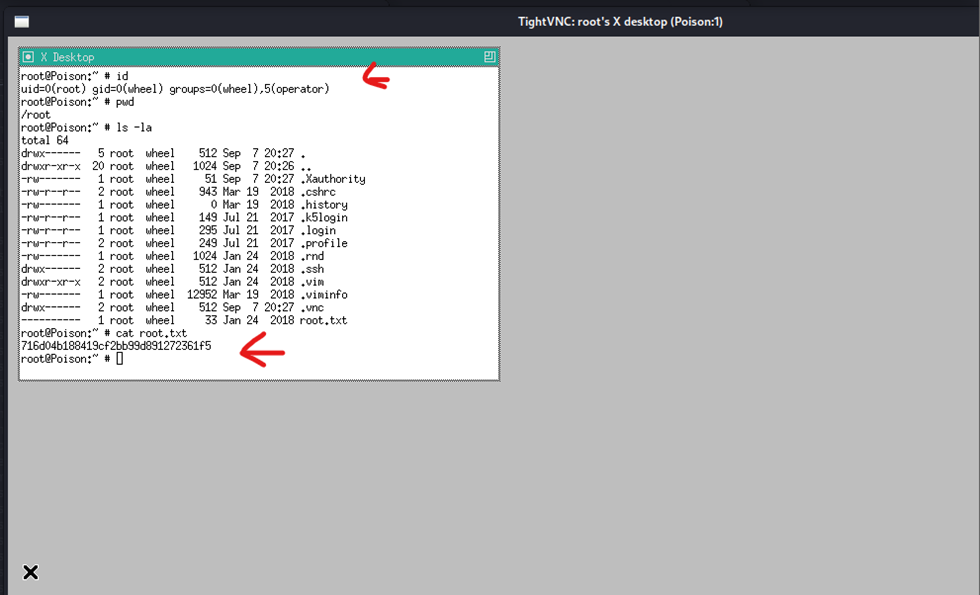Click the .k5login file listing entry
980x595 pixels.
pyautogui.click(x=323, y=217)
